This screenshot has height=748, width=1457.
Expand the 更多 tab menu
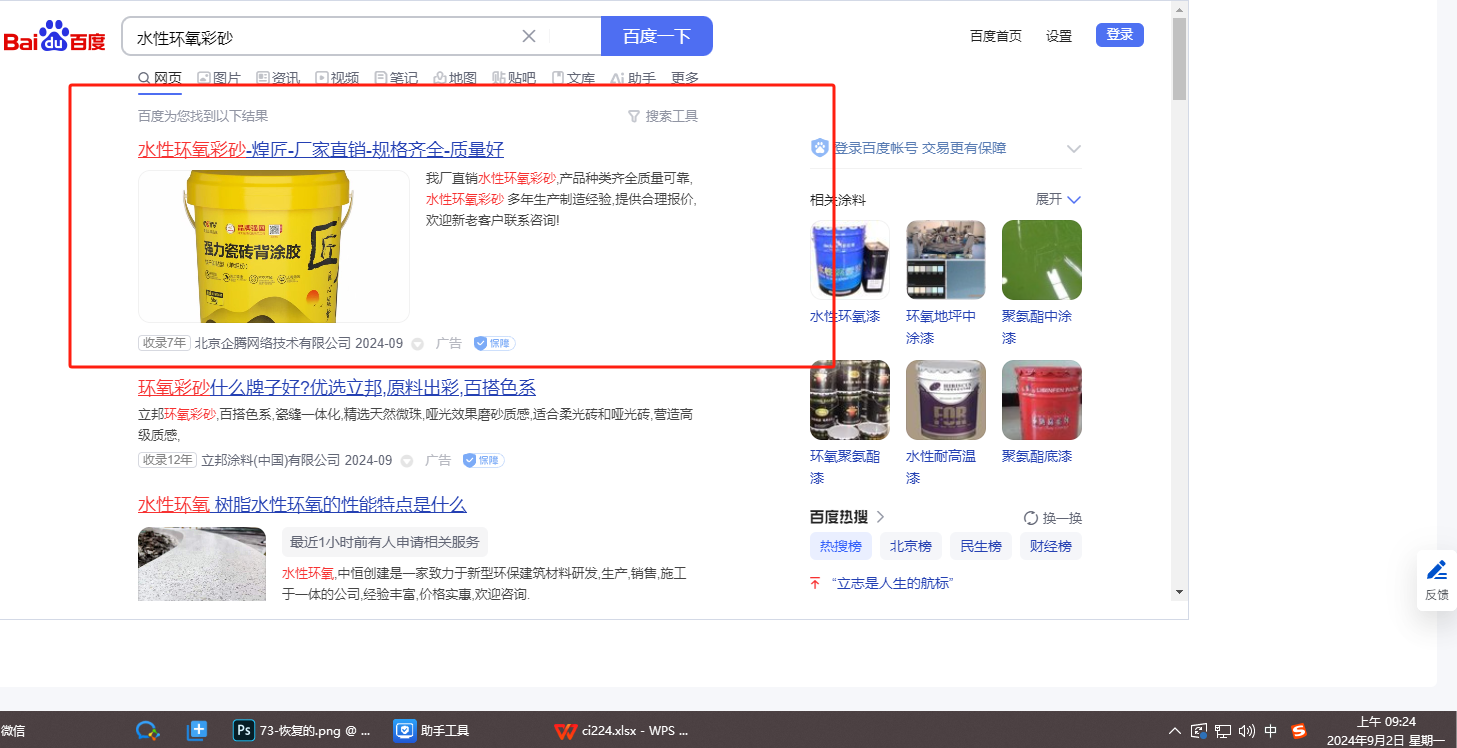point(685,78)
